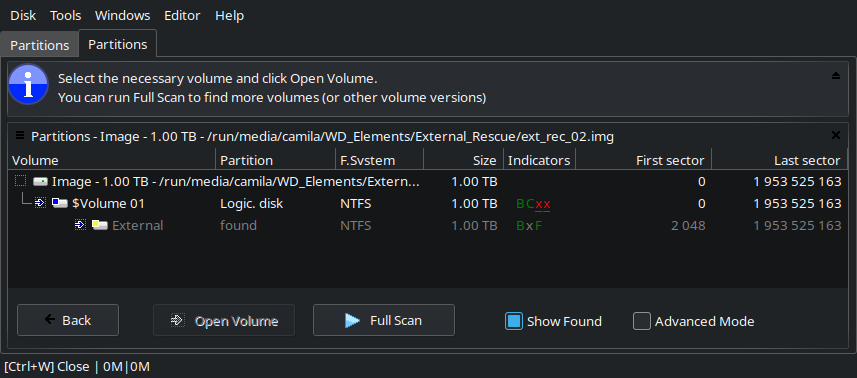Click 'Logic. disk' partition cell
857x378 pixels.
(x=251, y=204)
